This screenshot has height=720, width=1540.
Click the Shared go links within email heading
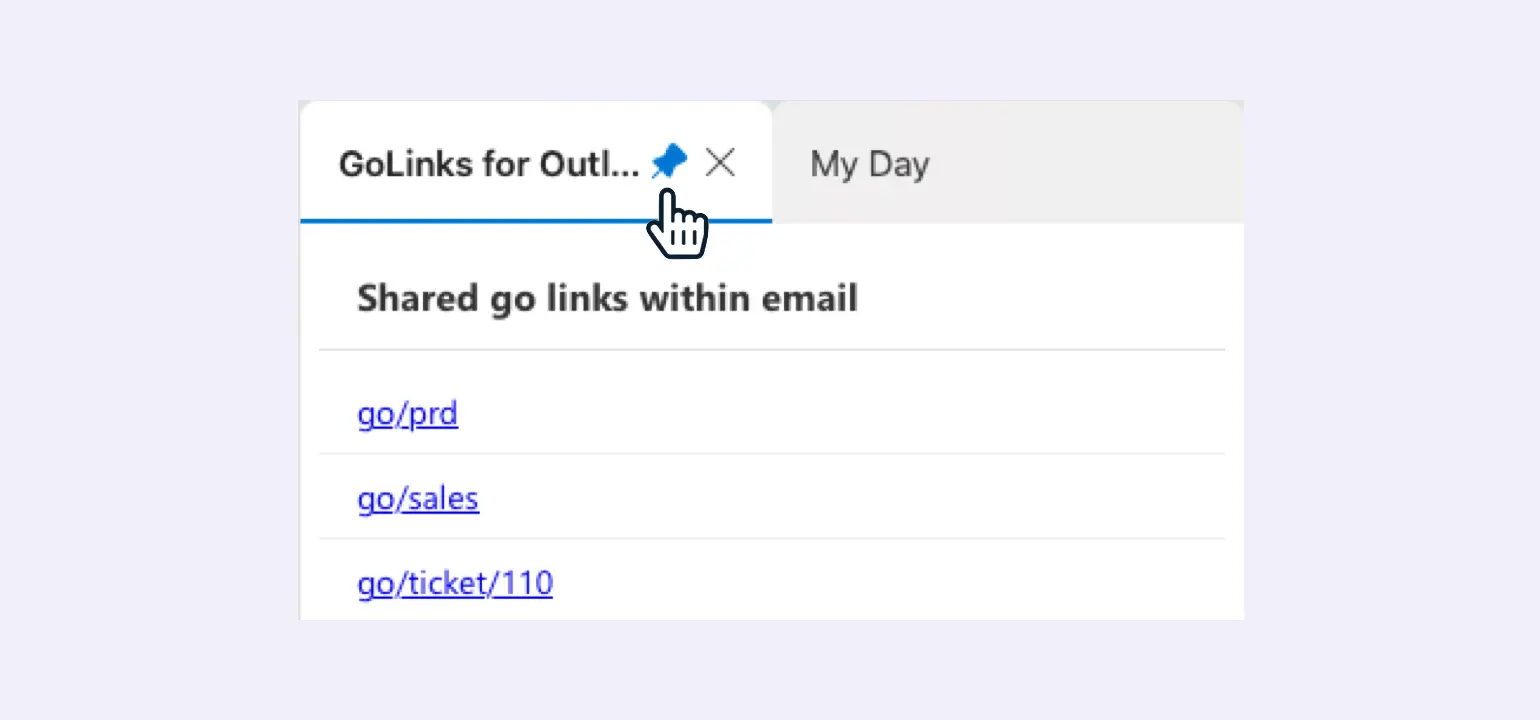point(607,298)
